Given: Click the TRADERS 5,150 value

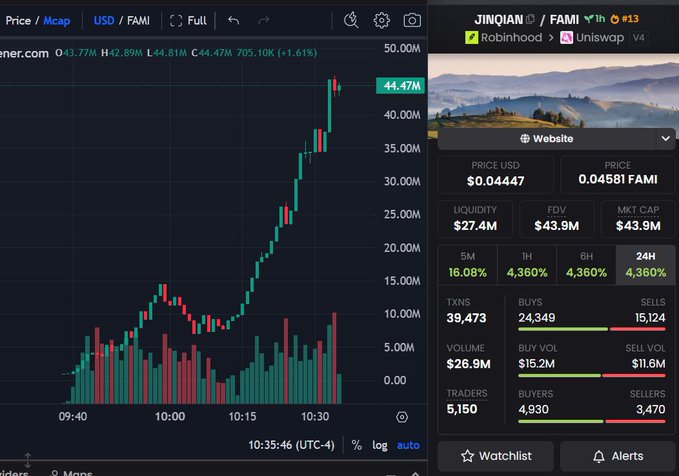Looking at the screenshot, I should point(462,409).
